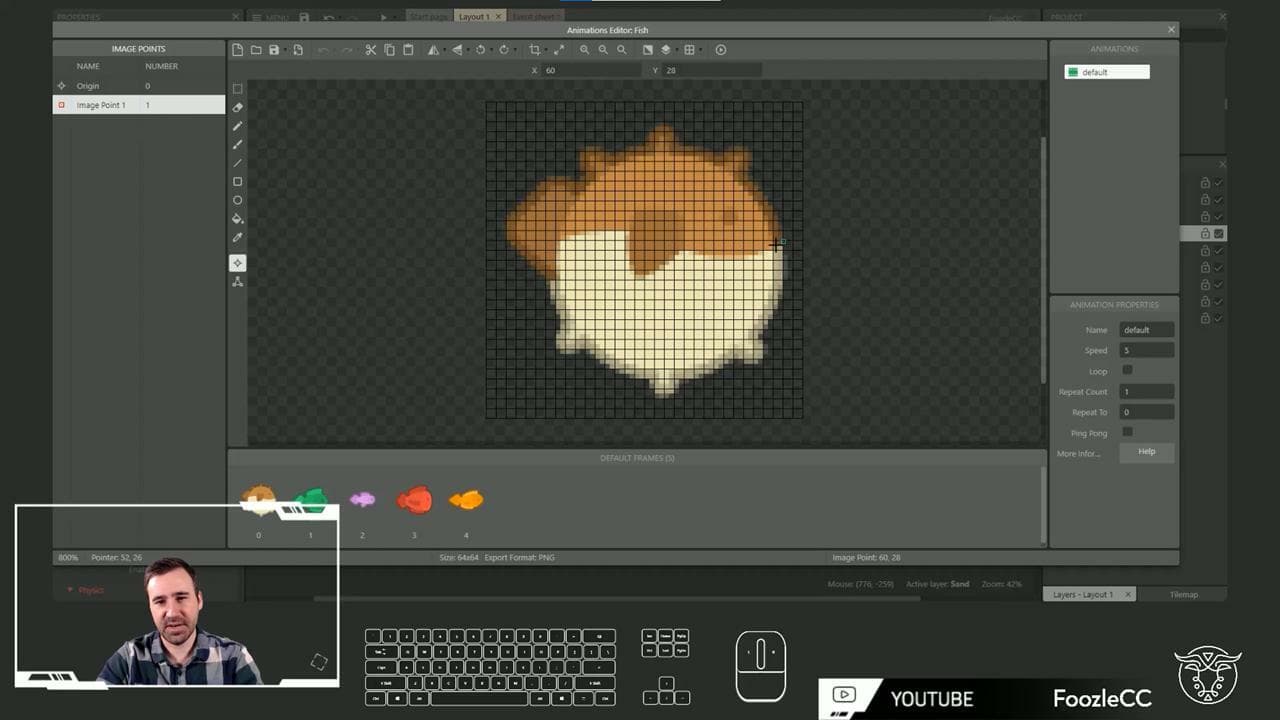Select the Fill bucket tool
Viewport: 1280px width, 720px height.
pyautogui.click(x=237, y=219)
